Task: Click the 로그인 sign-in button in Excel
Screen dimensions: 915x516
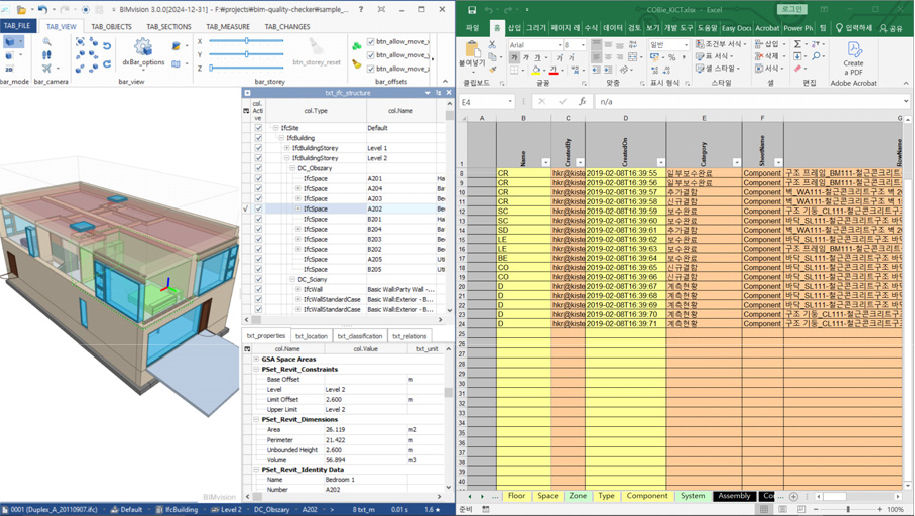Action: pyautogui.click(x=791, y=9)
